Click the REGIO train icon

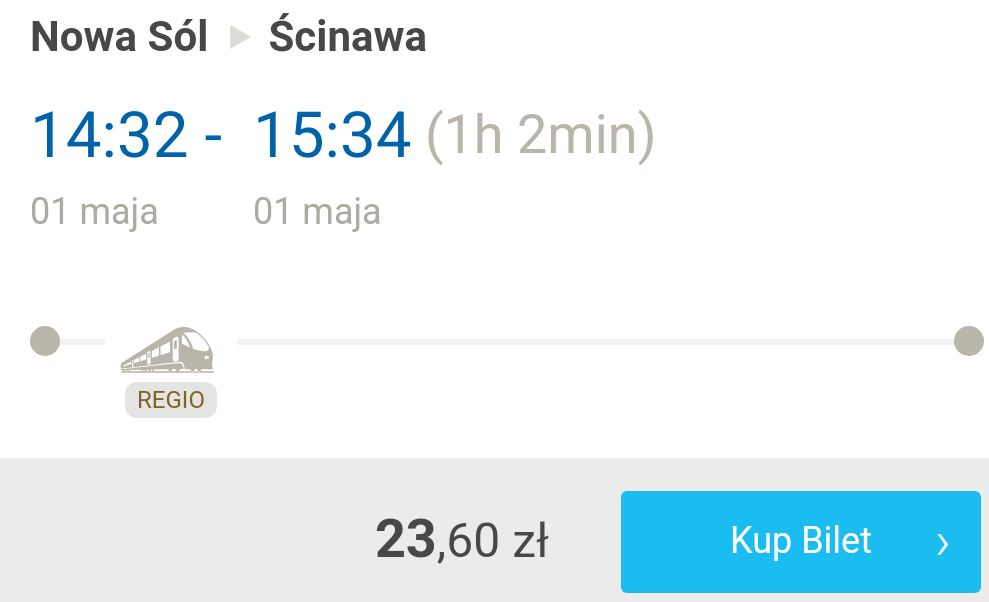(167, 349)
